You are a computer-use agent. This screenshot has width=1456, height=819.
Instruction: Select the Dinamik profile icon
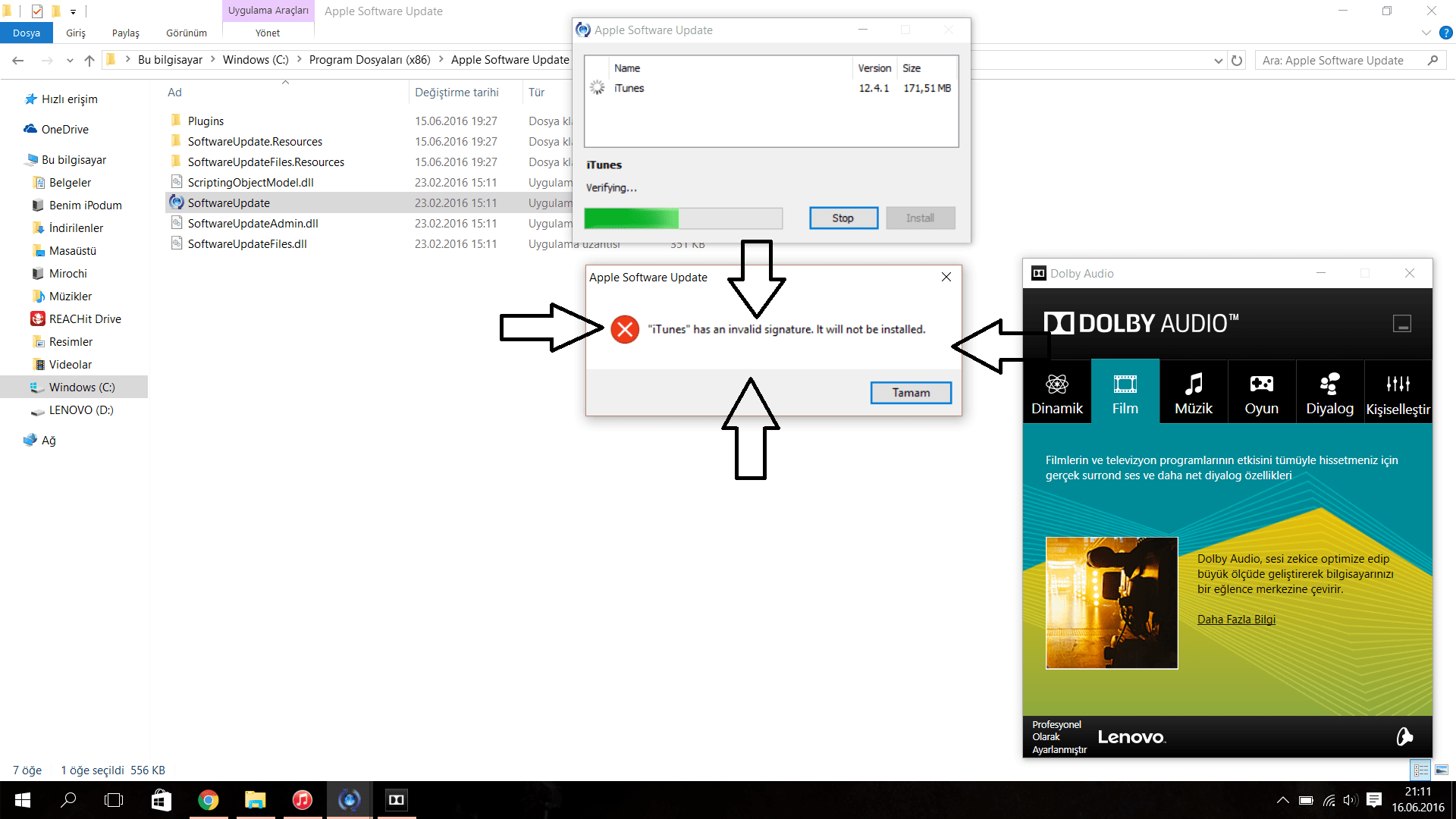click(1056, 384)
